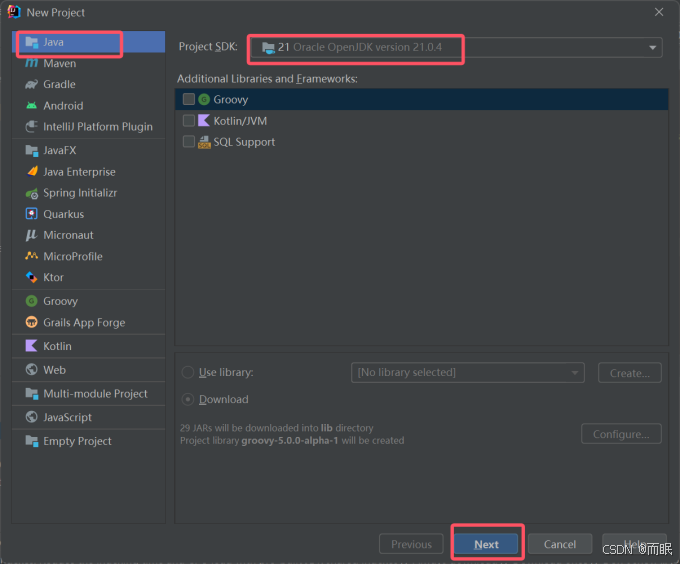Click the JavaFX folder icon
The width and height of the screenshot is (681, 564).
point(32,151)
